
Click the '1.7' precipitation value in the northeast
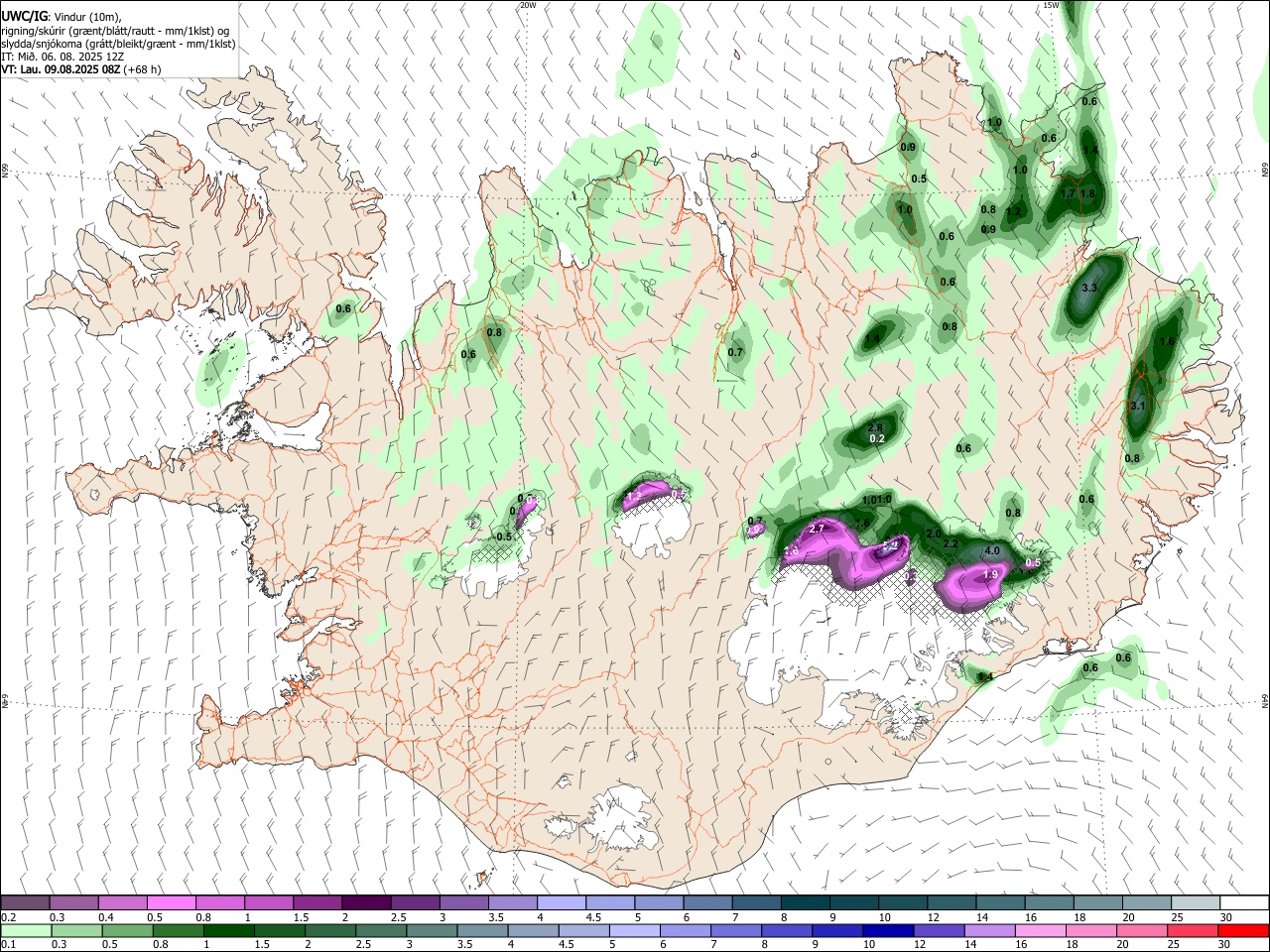point(1068,193)
